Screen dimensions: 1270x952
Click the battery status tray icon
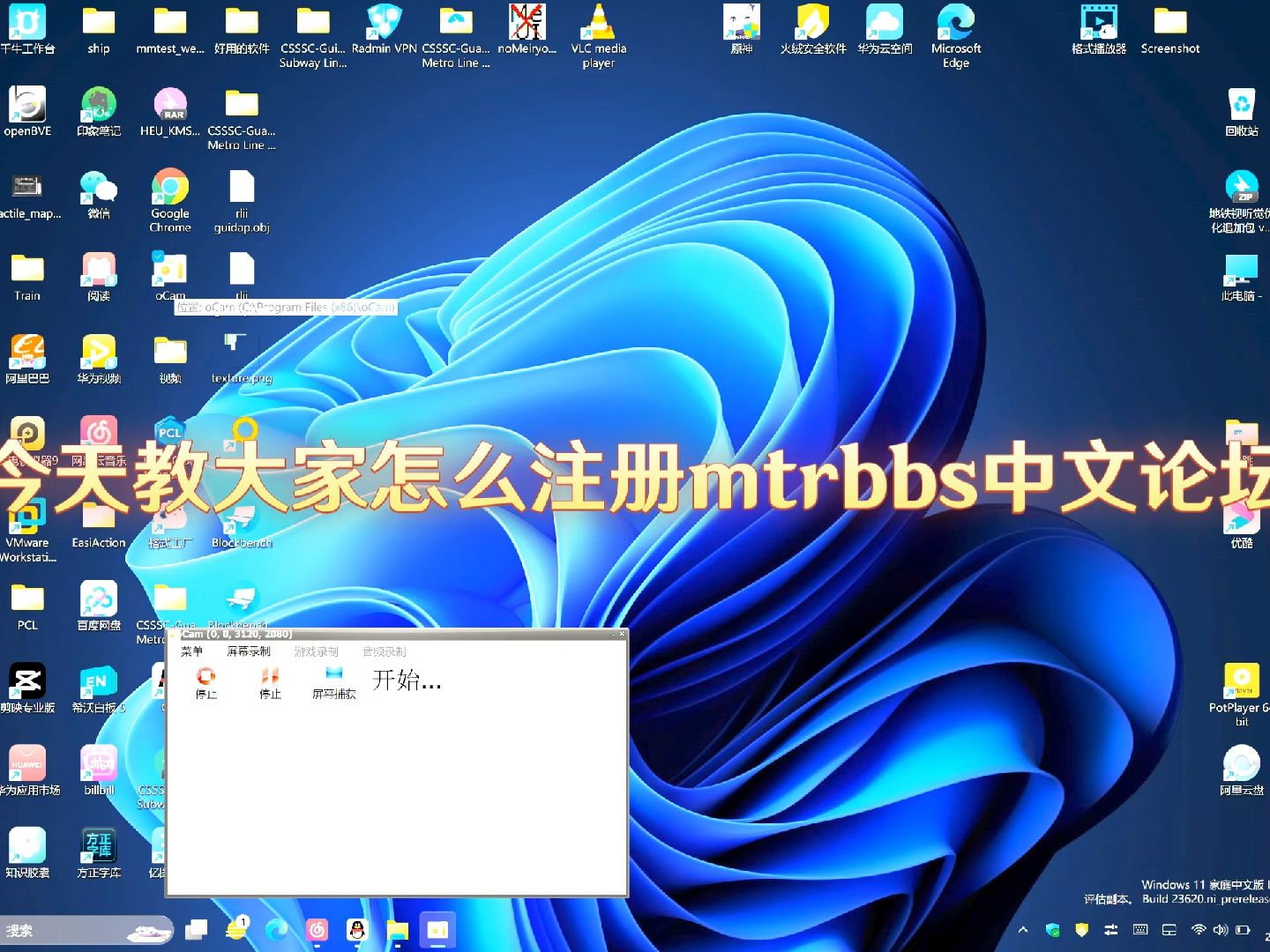click(1244, 929)
